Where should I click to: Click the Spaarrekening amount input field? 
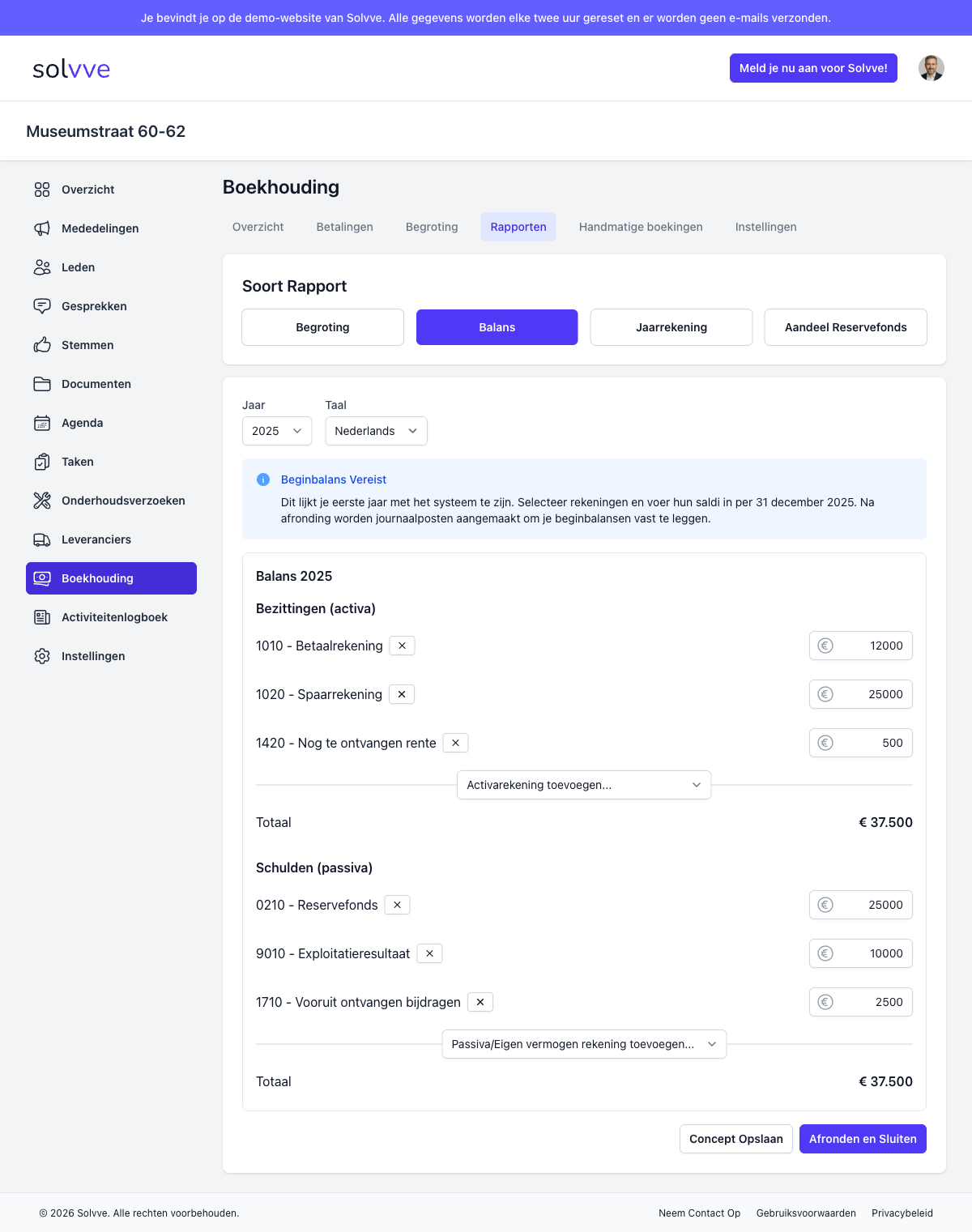tap(870, 694)
